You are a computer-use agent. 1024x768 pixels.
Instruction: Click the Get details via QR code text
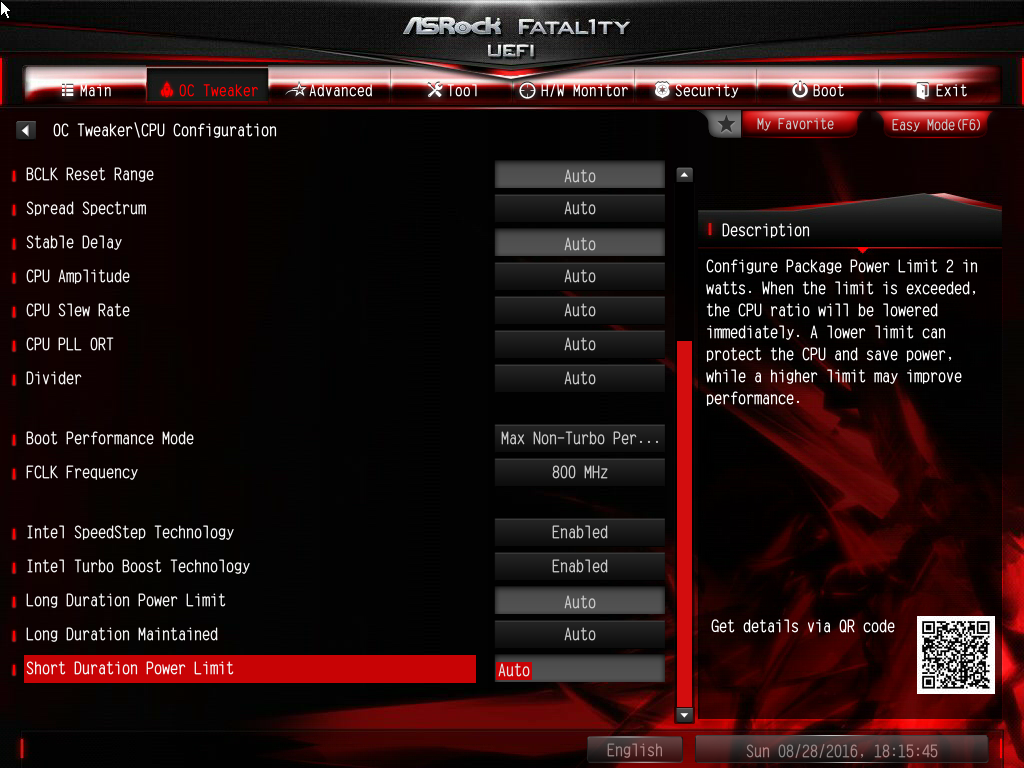click(x=802, y=626)
